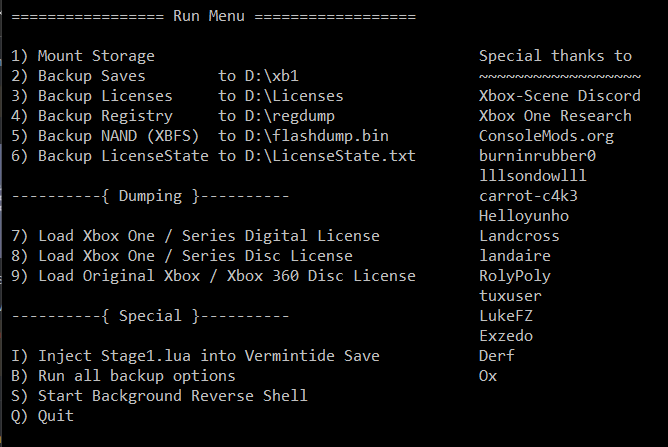
Task: Select Load Original Xbox 360 Disc License
Action: tap(213, 277)
